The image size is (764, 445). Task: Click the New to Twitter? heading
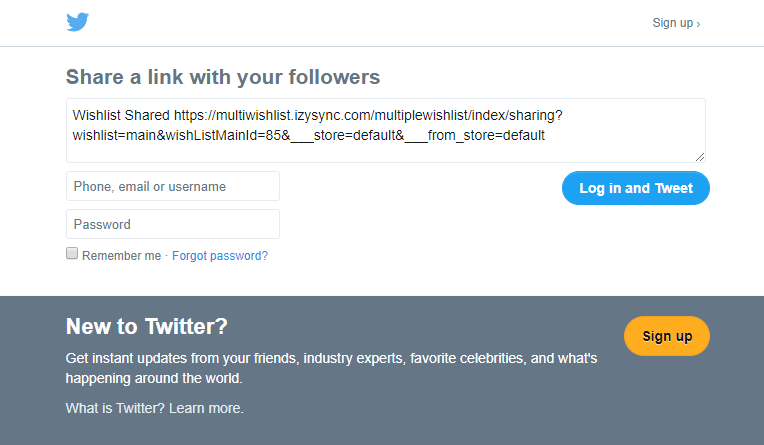[147, 327]
